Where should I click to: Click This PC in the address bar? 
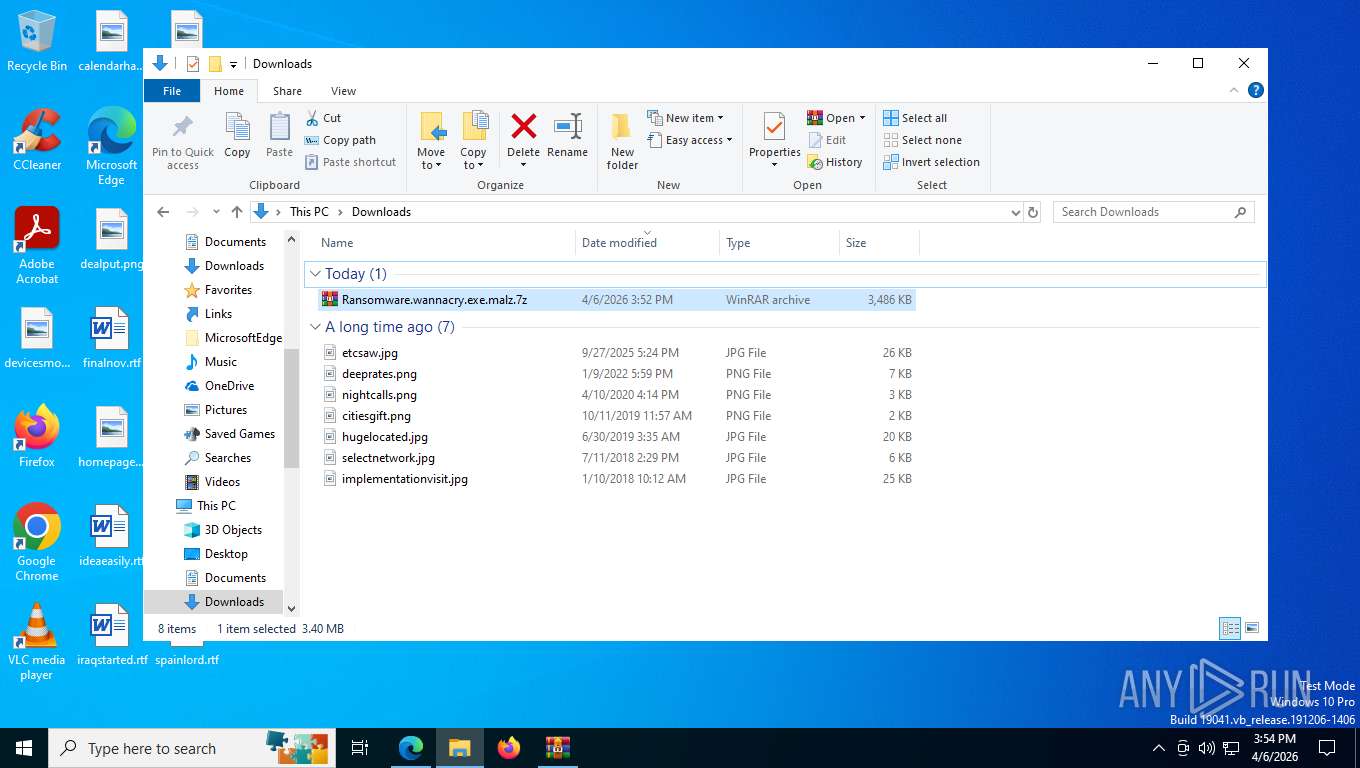point(309,212)
